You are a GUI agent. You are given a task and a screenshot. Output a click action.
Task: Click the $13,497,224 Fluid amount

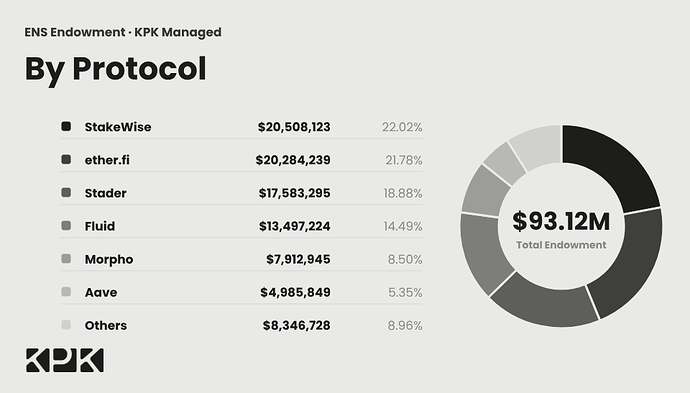[x=294, y=226]
